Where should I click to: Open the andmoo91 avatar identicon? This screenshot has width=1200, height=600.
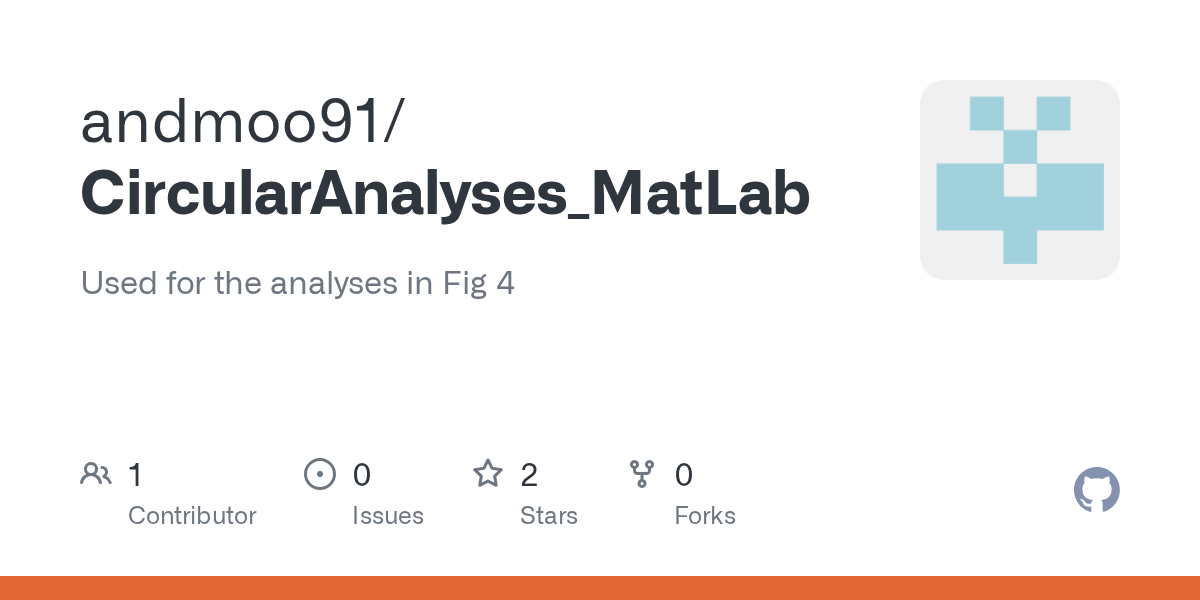[x=1020, y=180]
